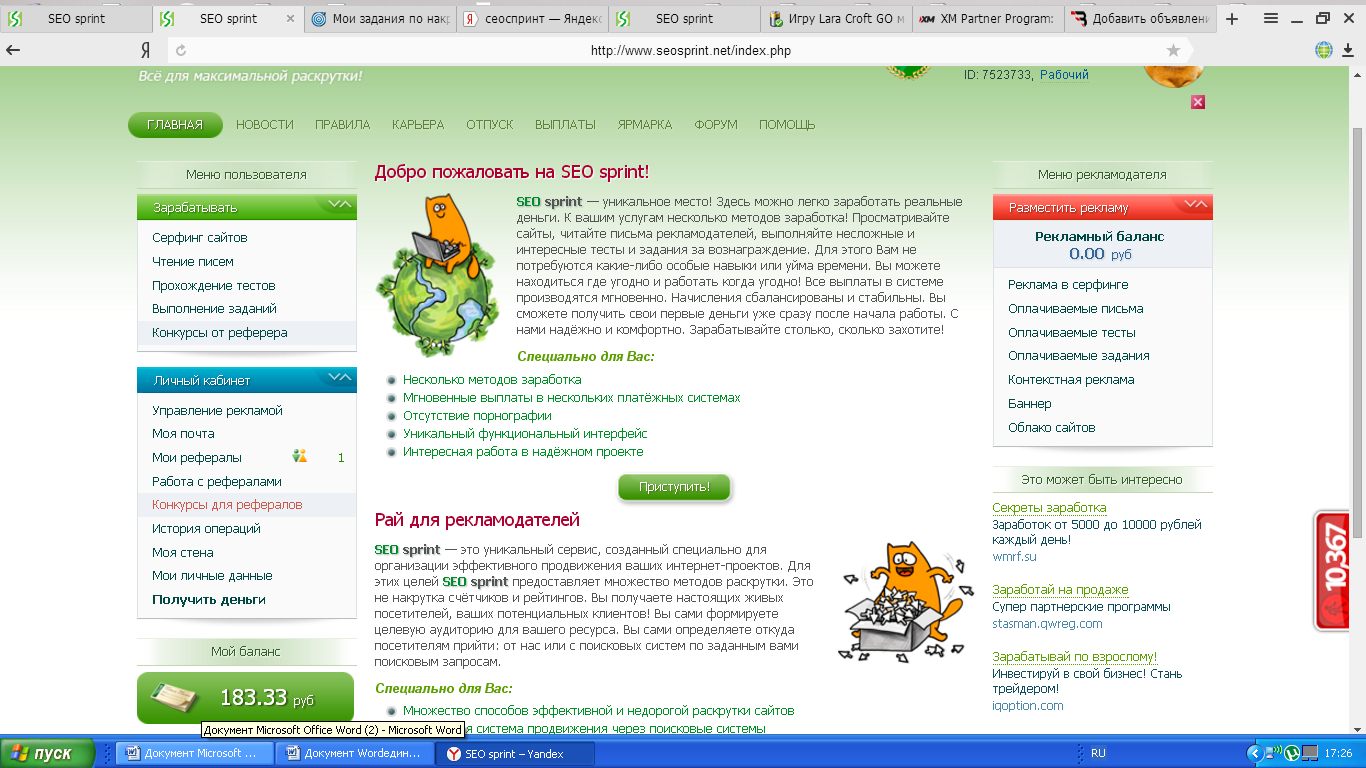The image size is (1366, 768).
Task: Switch to the сеоспринт — Яндекс tab
Action: point(533,18)
